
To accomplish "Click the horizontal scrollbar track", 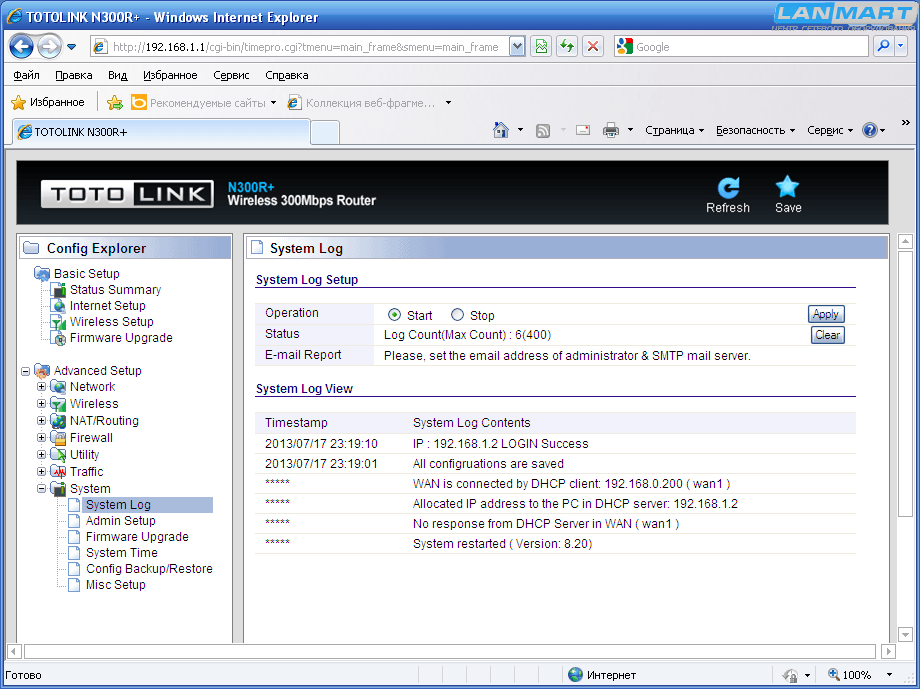I will [449, 651].
